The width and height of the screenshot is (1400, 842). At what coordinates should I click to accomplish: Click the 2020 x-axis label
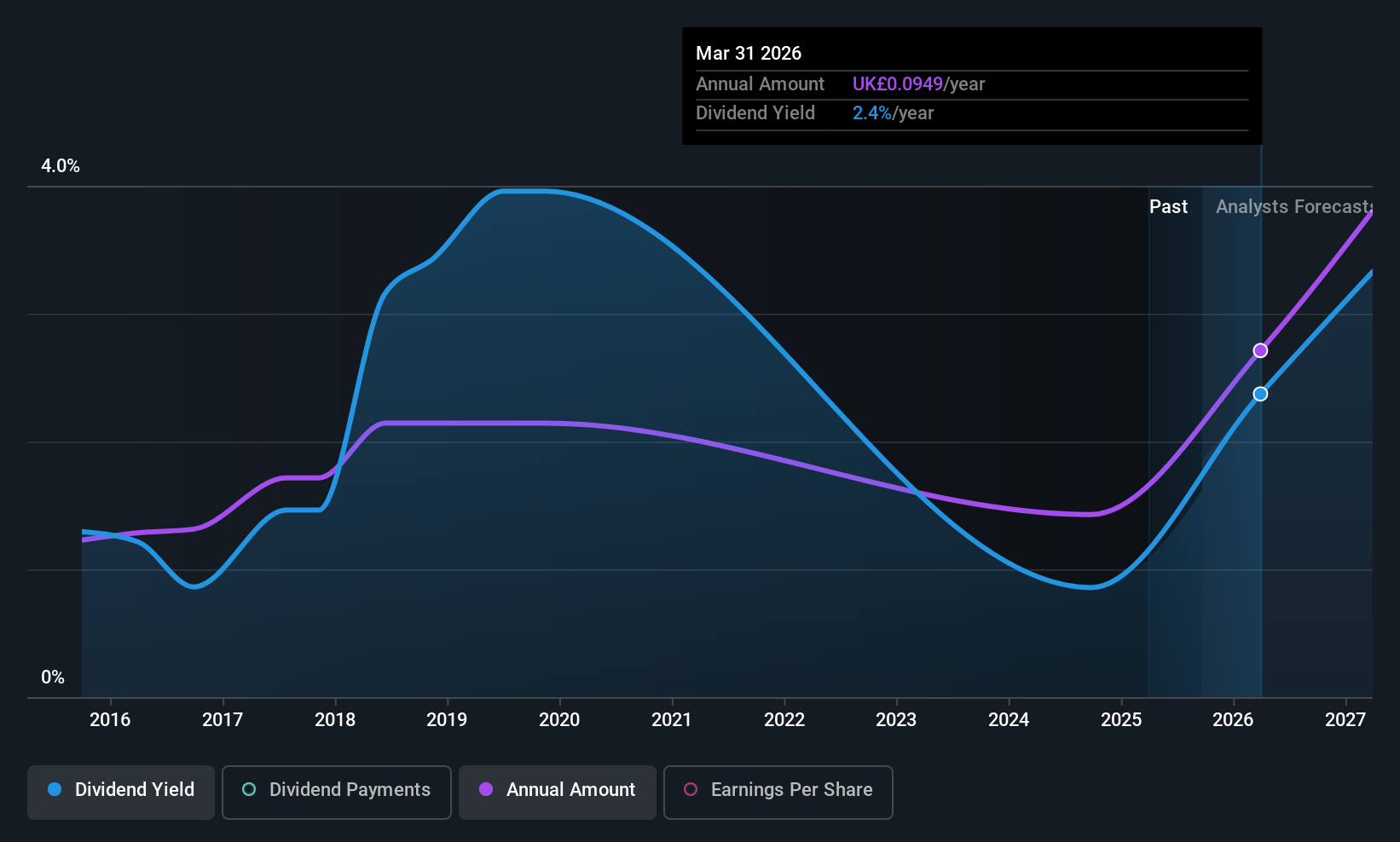559,719
